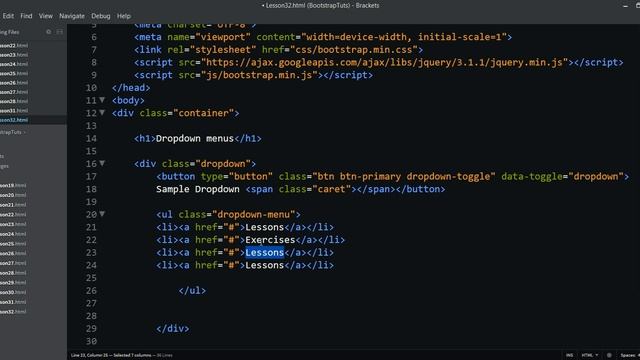Open Lesson30.html in project tree
Image resolution: width=640 pixels, height=360 pixels.
pos(13,292)
